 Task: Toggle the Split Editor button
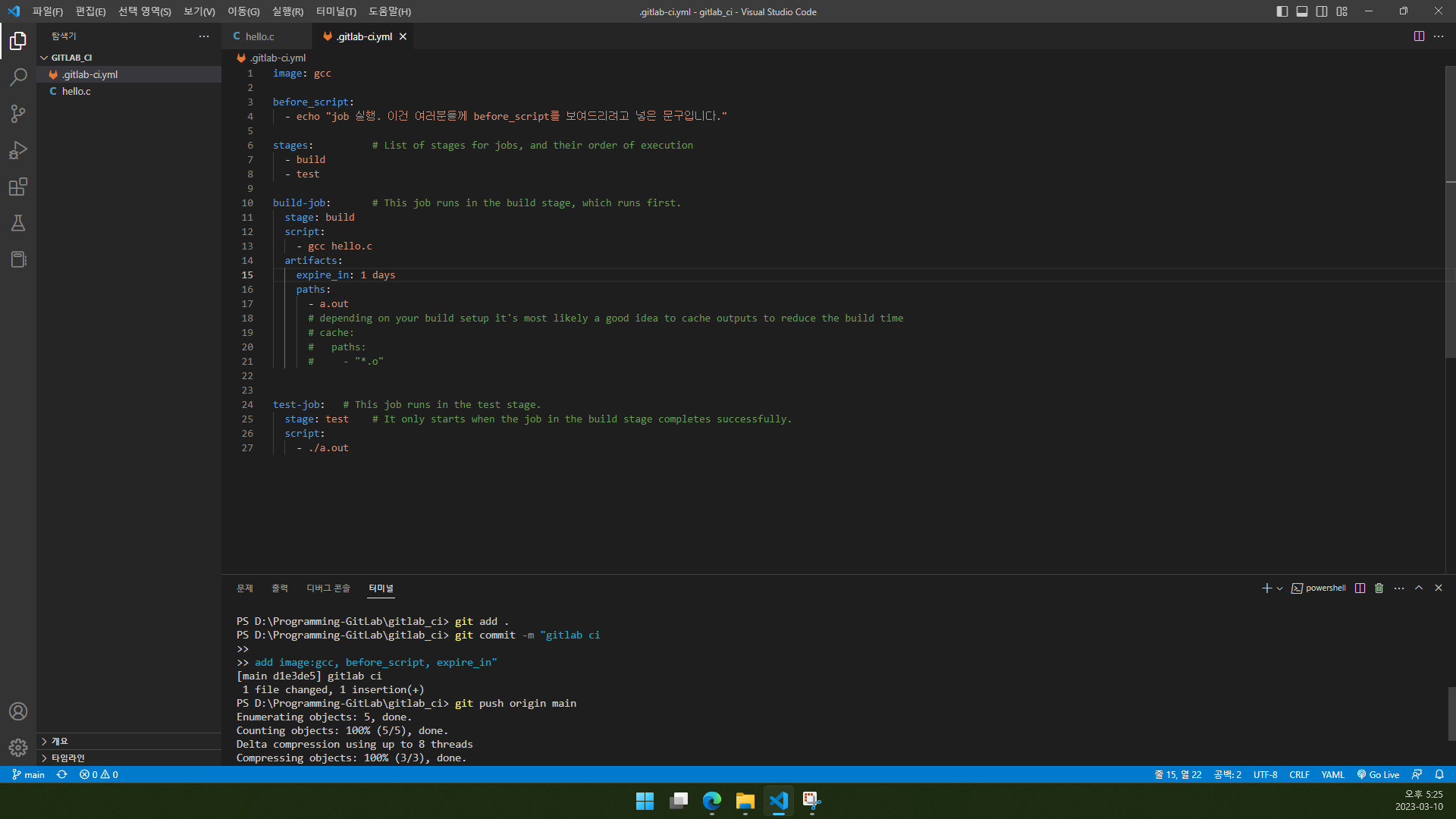pyautogui.click(x=1419, y=36)
